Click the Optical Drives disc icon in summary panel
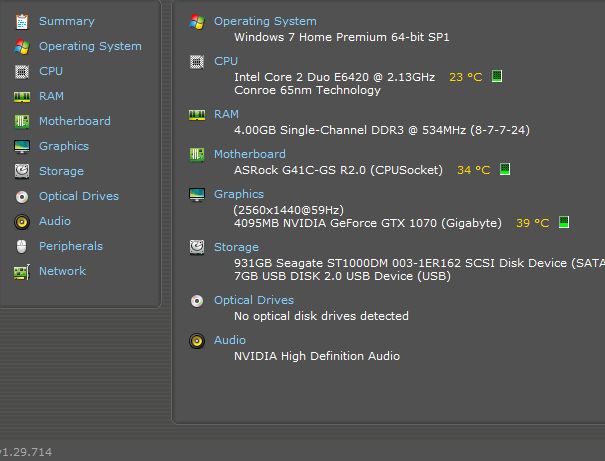 (197, 301)
